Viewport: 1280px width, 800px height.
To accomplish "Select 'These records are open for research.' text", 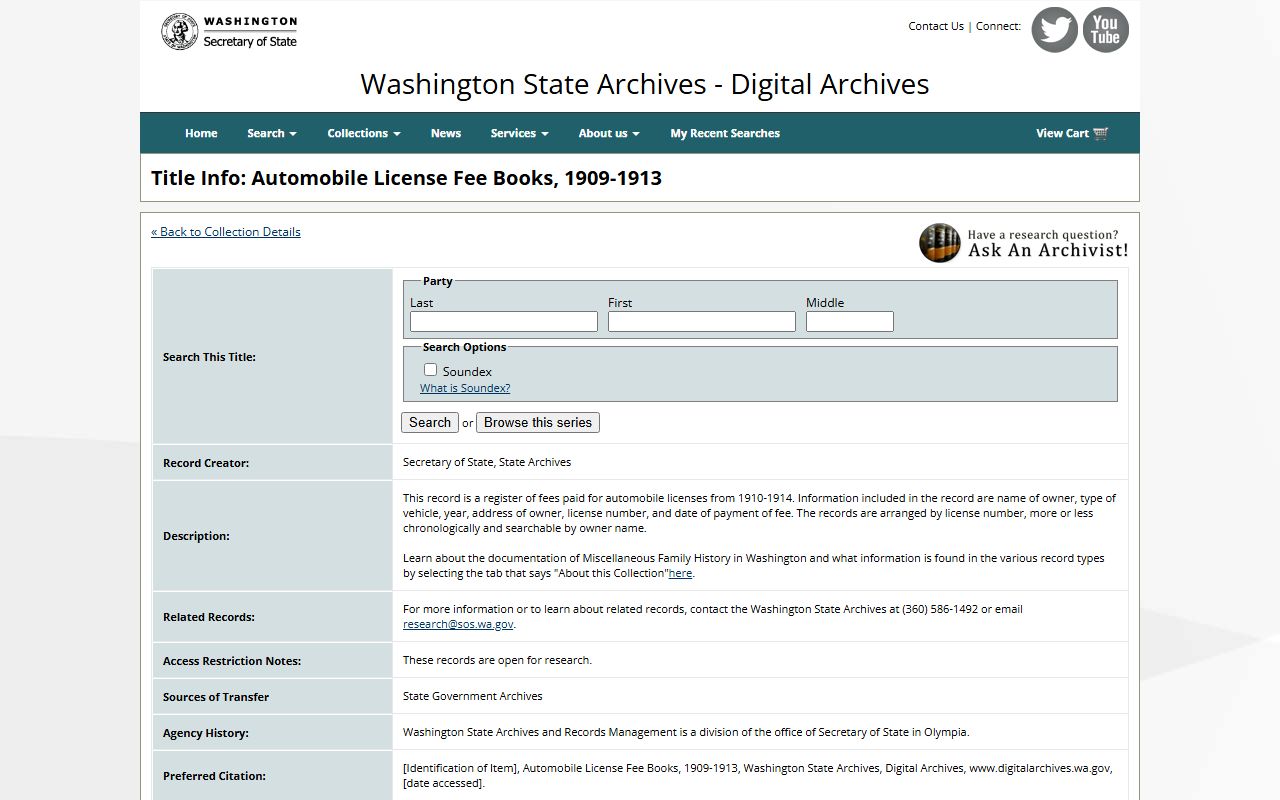I will coord(497,660).
